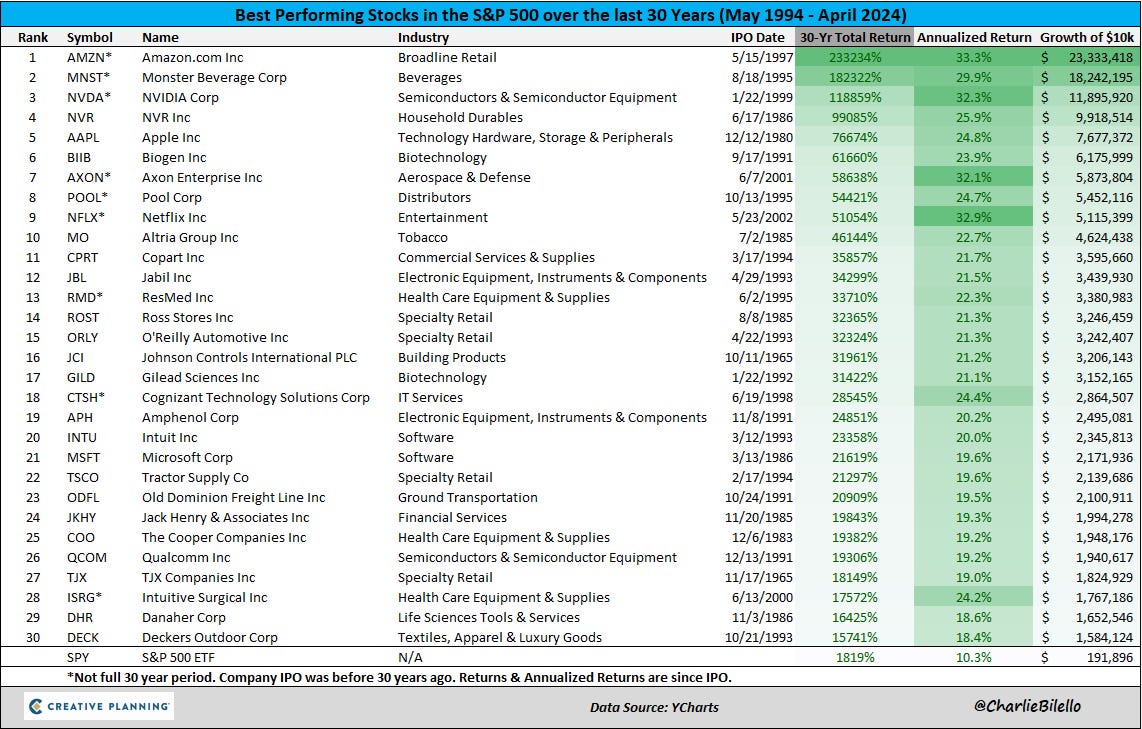Select the IPO Date column header

[x=758, y=37]
